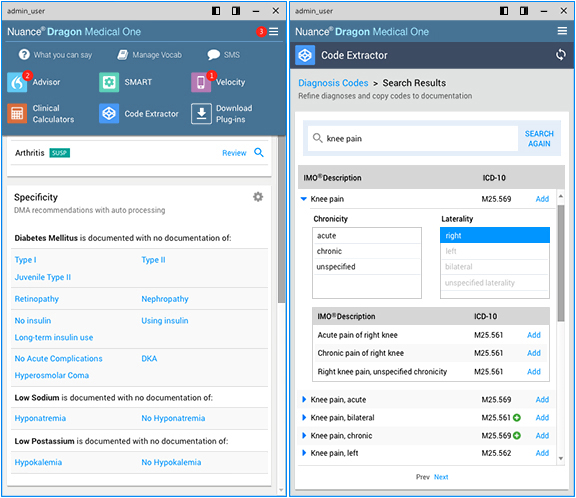The image size is (576, 498).
Task: Select right laterality option
Action: click(x=495, y=235)
